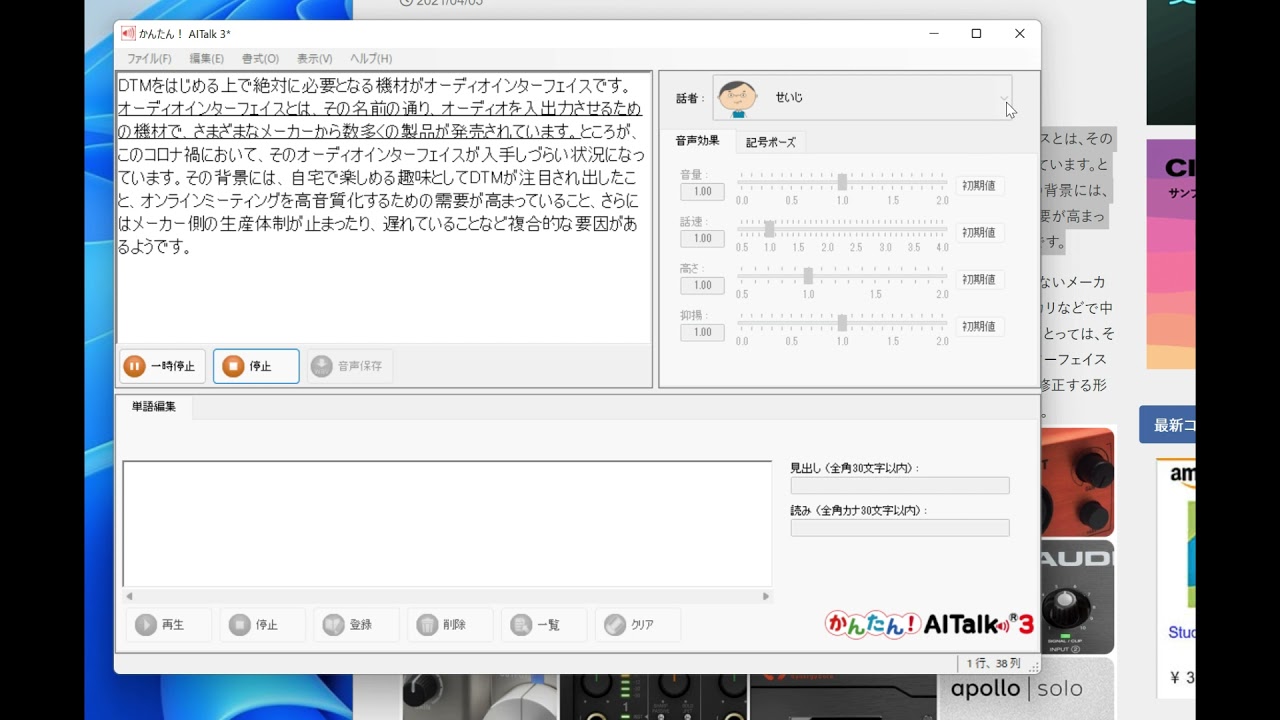The width and height of the screenshot is (1280, 720).
Task: Click the apollo solo thumbnail in browser
Action: point(1026,688)
